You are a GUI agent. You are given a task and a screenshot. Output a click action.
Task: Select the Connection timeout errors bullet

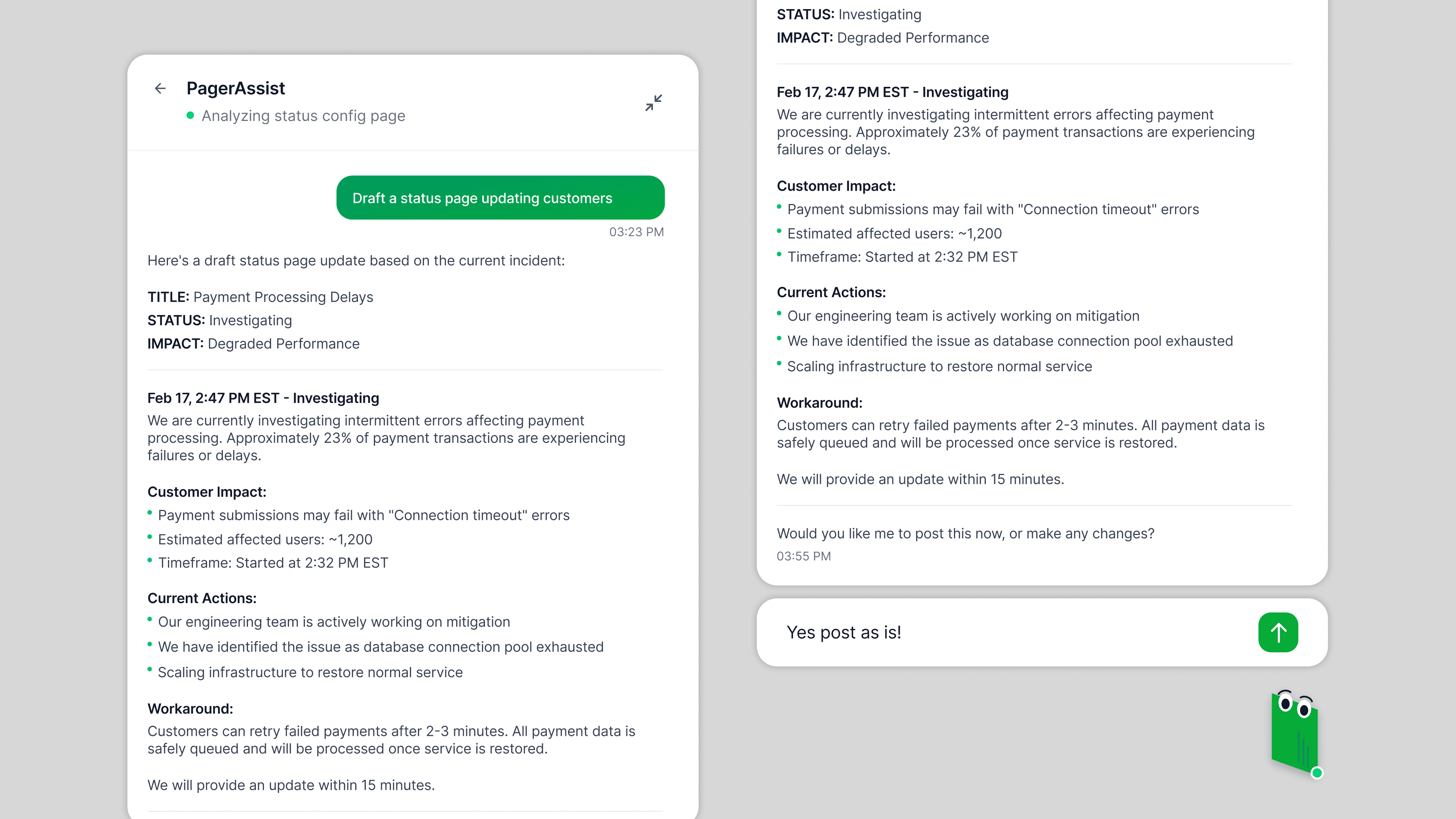coord(364,515)
